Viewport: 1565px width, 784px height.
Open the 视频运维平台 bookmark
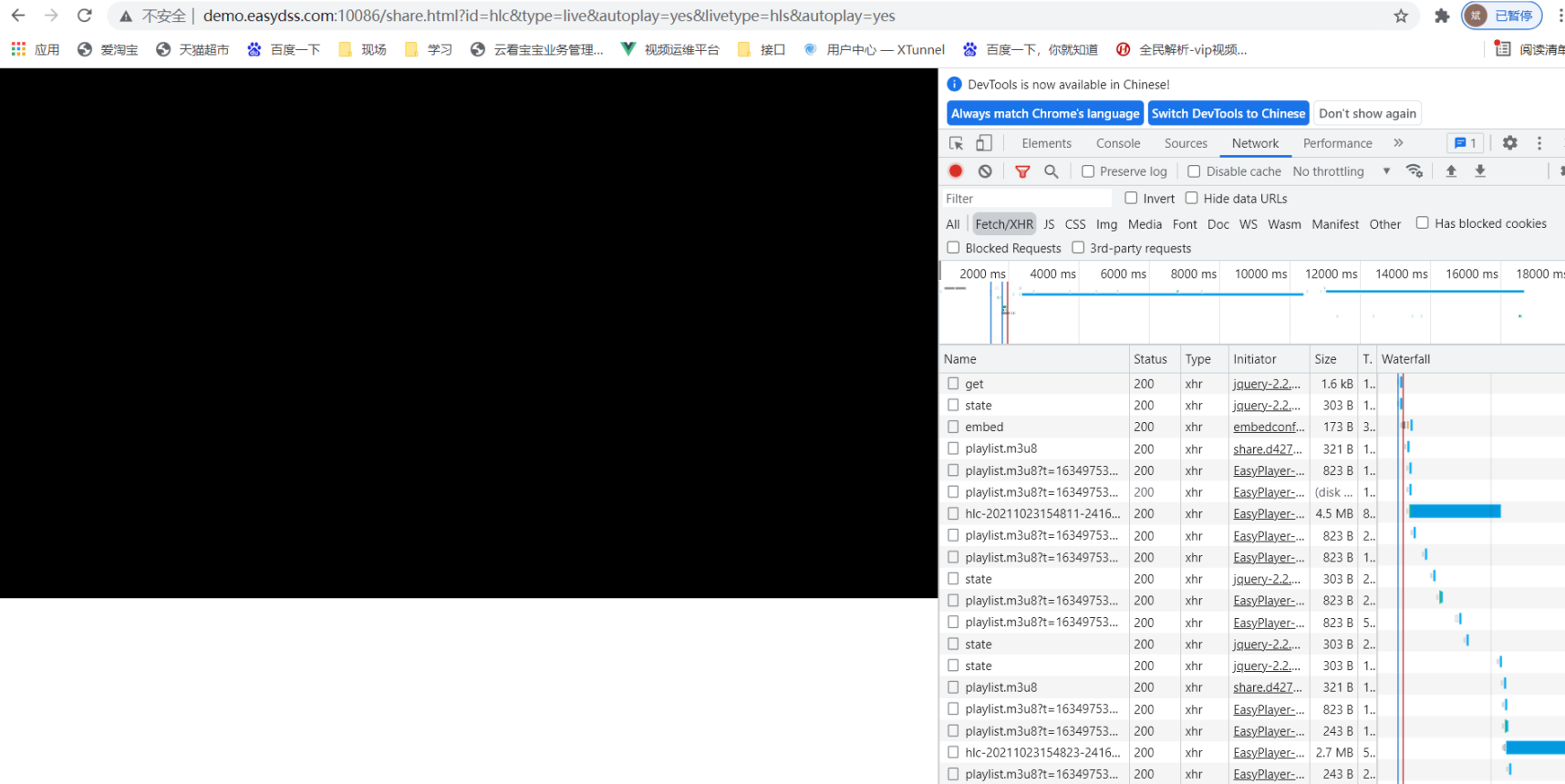click(x=669, y=49)
